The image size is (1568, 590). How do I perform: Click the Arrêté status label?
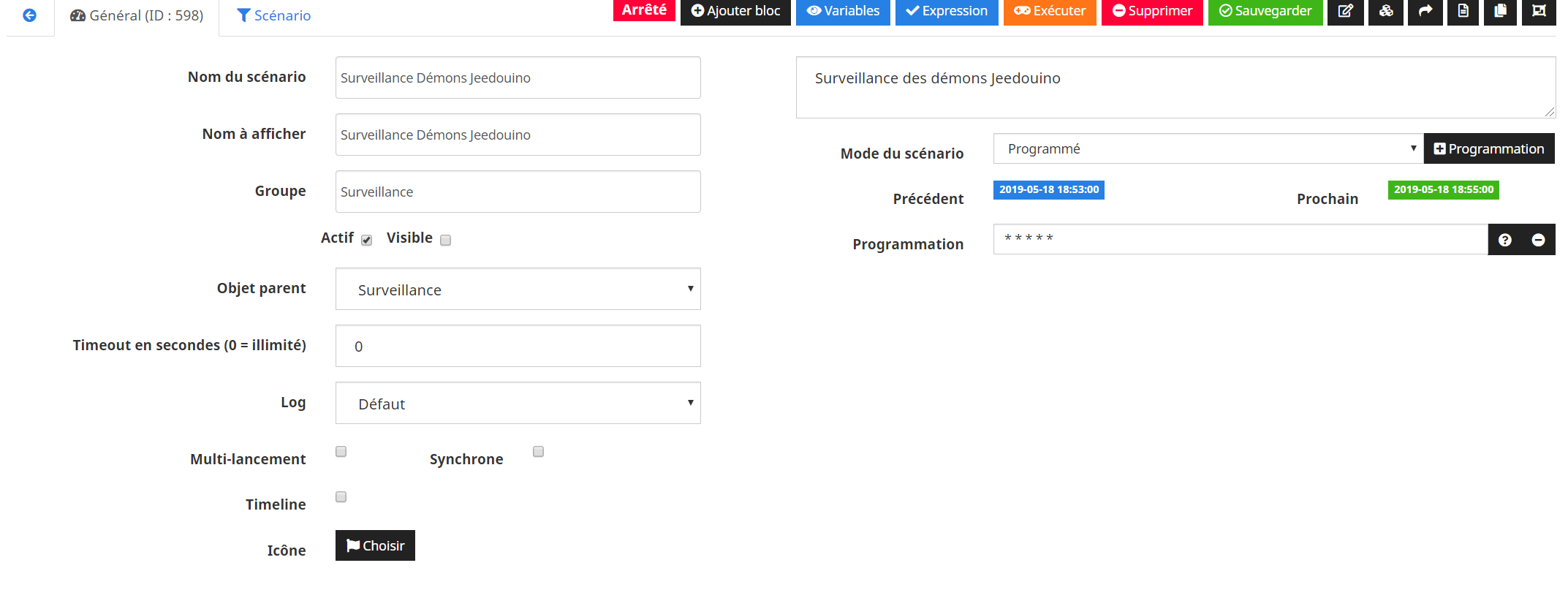pos(644,10)
